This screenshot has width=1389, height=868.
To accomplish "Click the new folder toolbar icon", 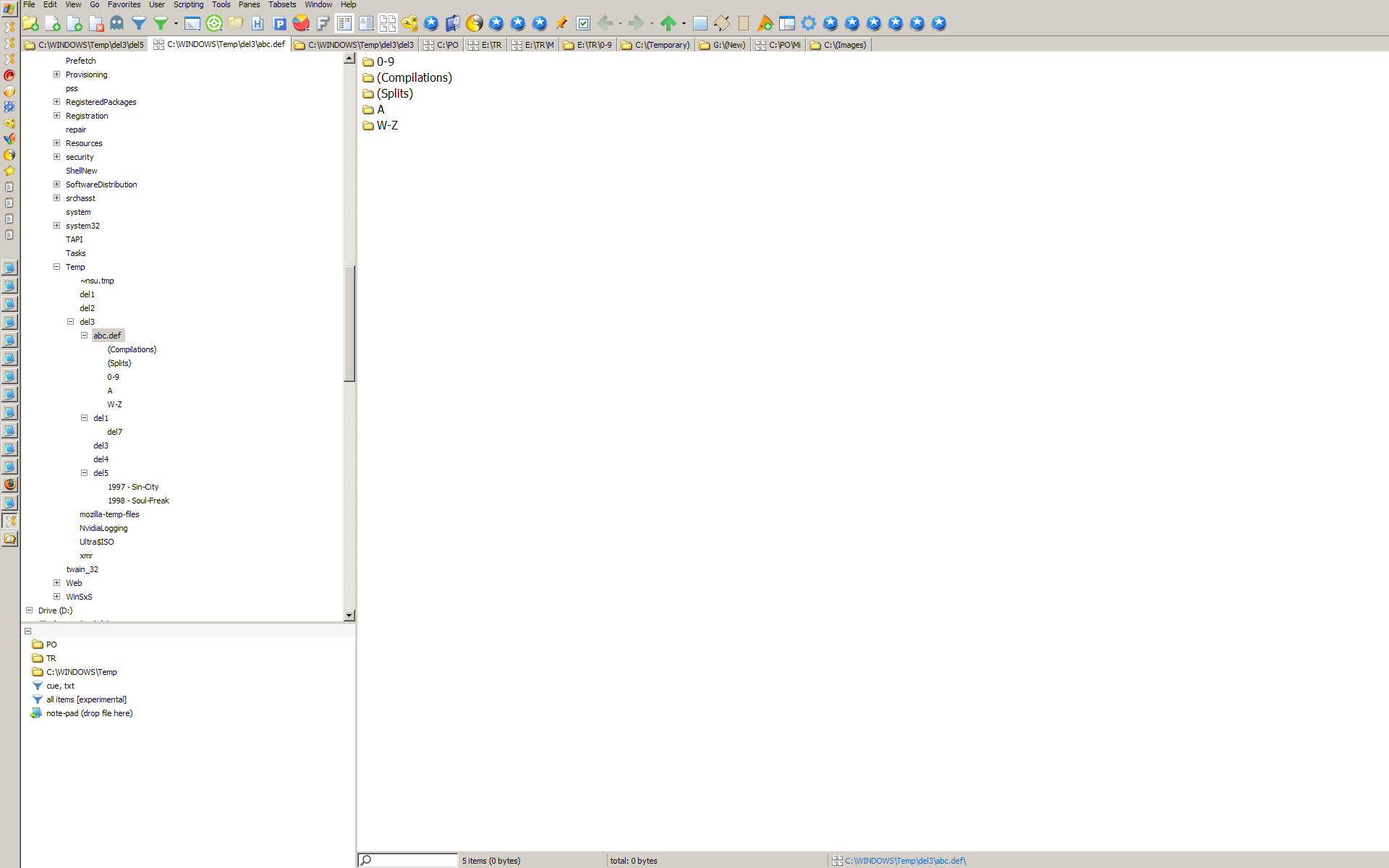I will click(x=30, y=24).
